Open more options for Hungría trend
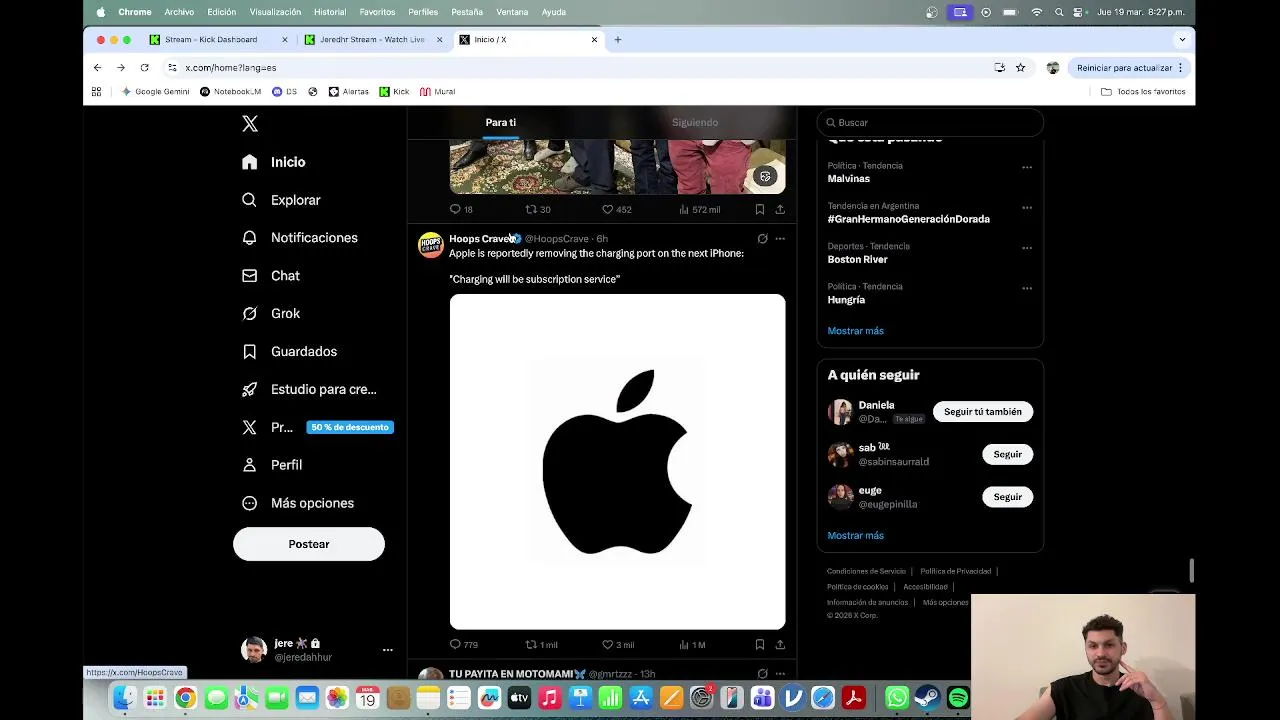Screen dimensions: 1280x720 tap(1027, 288)
